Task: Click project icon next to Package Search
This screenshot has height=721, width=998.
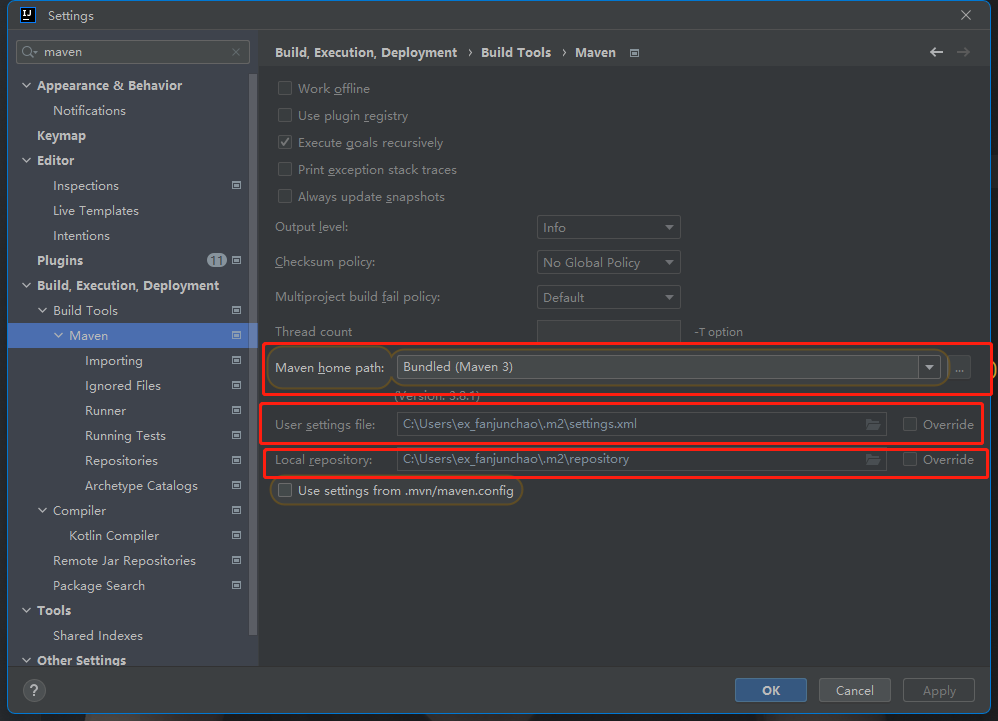Action: click(237, 585)
